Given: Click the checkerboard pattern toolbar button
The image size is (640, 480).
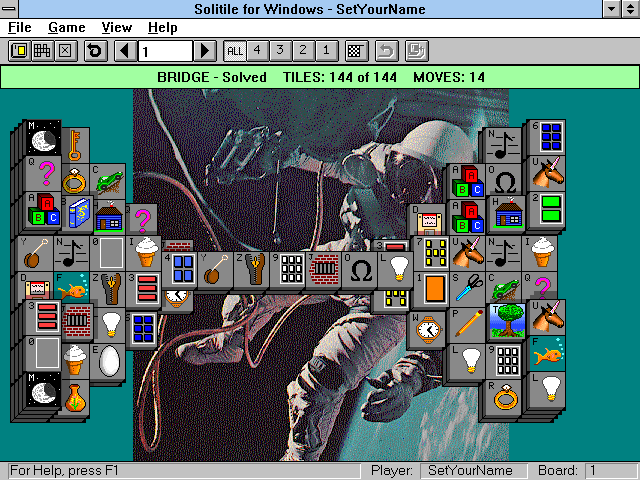Looking at the screenshot, I should click(x=357, y=51).
